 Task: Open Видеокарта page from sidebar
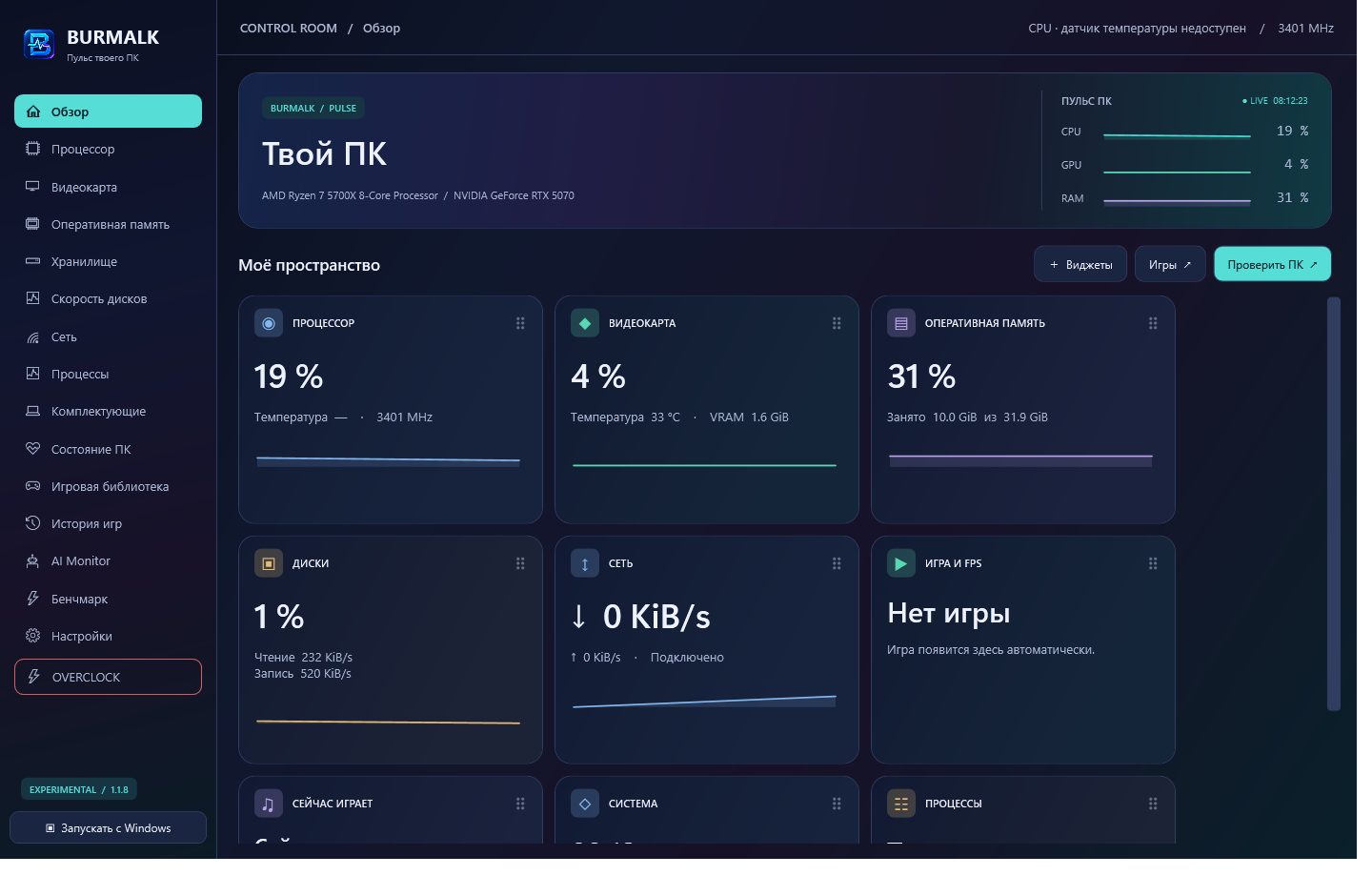pyautogui.click(x=108, y=187)
